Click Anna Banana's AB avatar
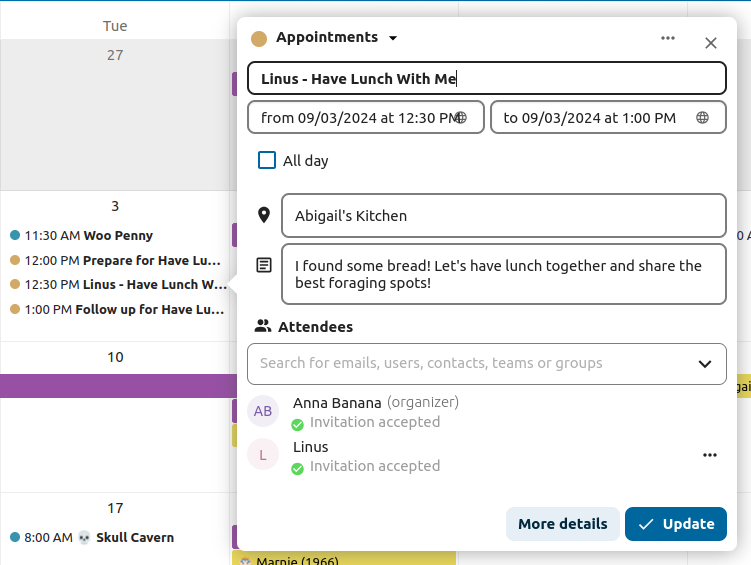751x565 pixels. 263,411
